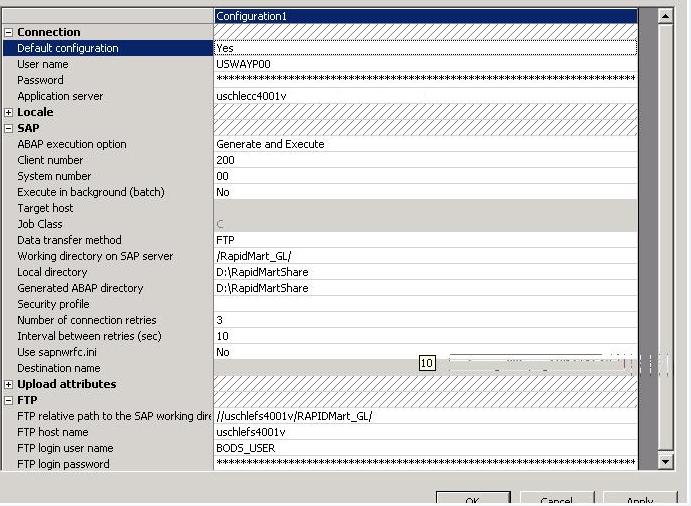Select the FTP login user name label
Image resolution: width=691 pixels, height=506 pixels.
[x=65, y=448]
